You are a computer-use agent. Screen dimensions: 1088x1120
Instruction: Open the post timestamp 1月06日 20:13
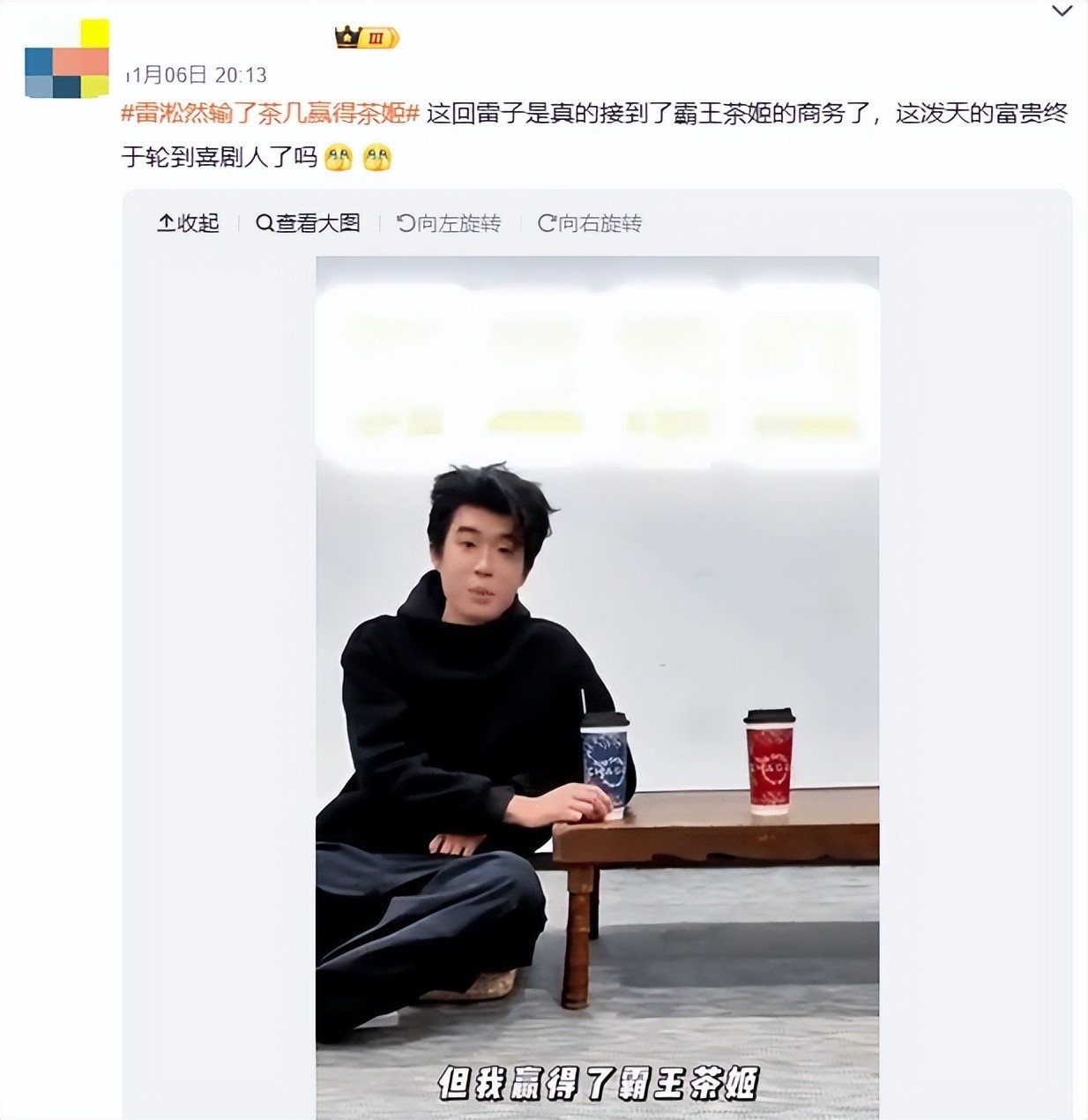point(196,75)
